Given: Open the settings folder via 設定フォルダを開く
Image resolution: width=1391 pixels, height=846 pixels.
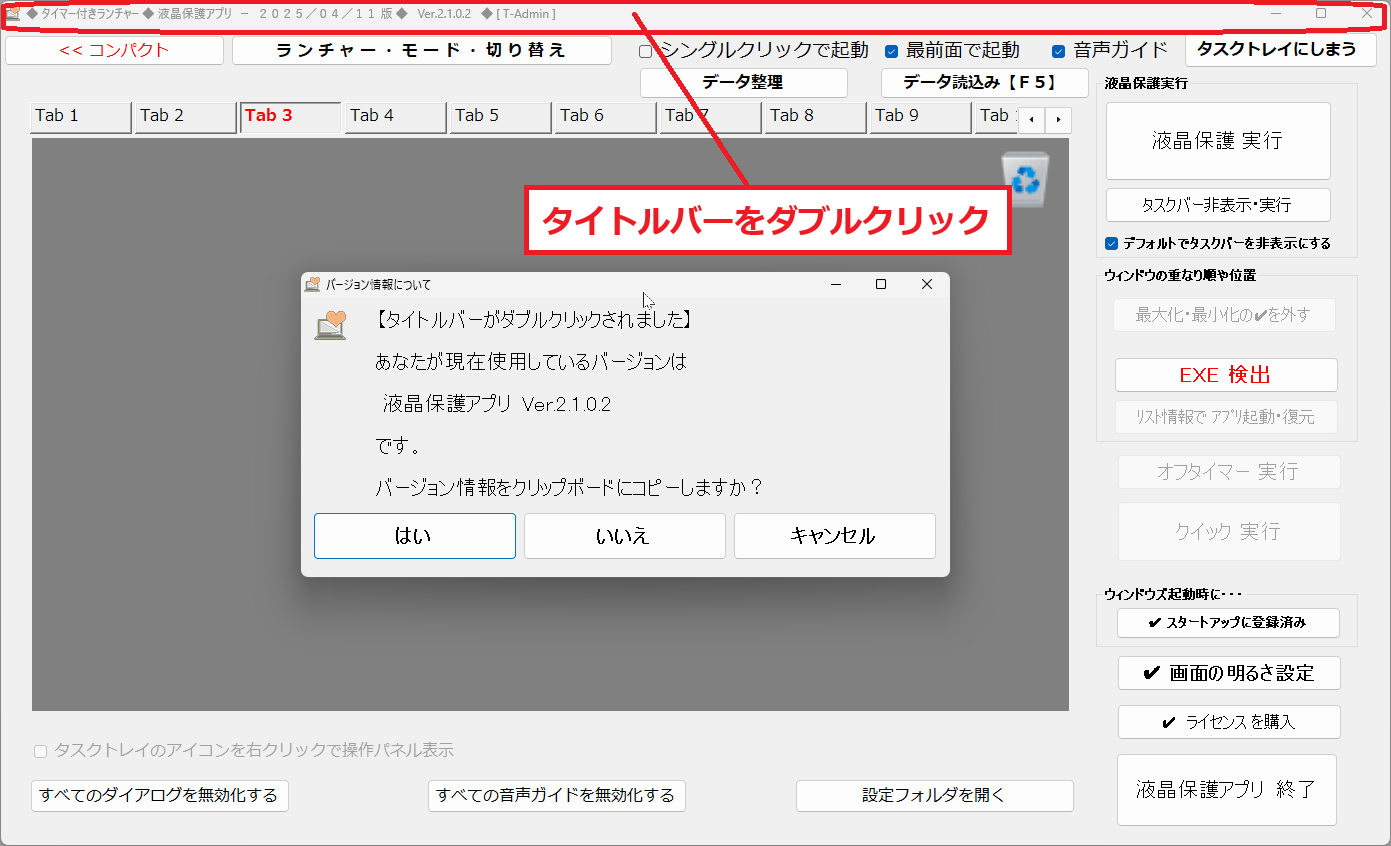Looking at the screenshot, I should 934,796.
